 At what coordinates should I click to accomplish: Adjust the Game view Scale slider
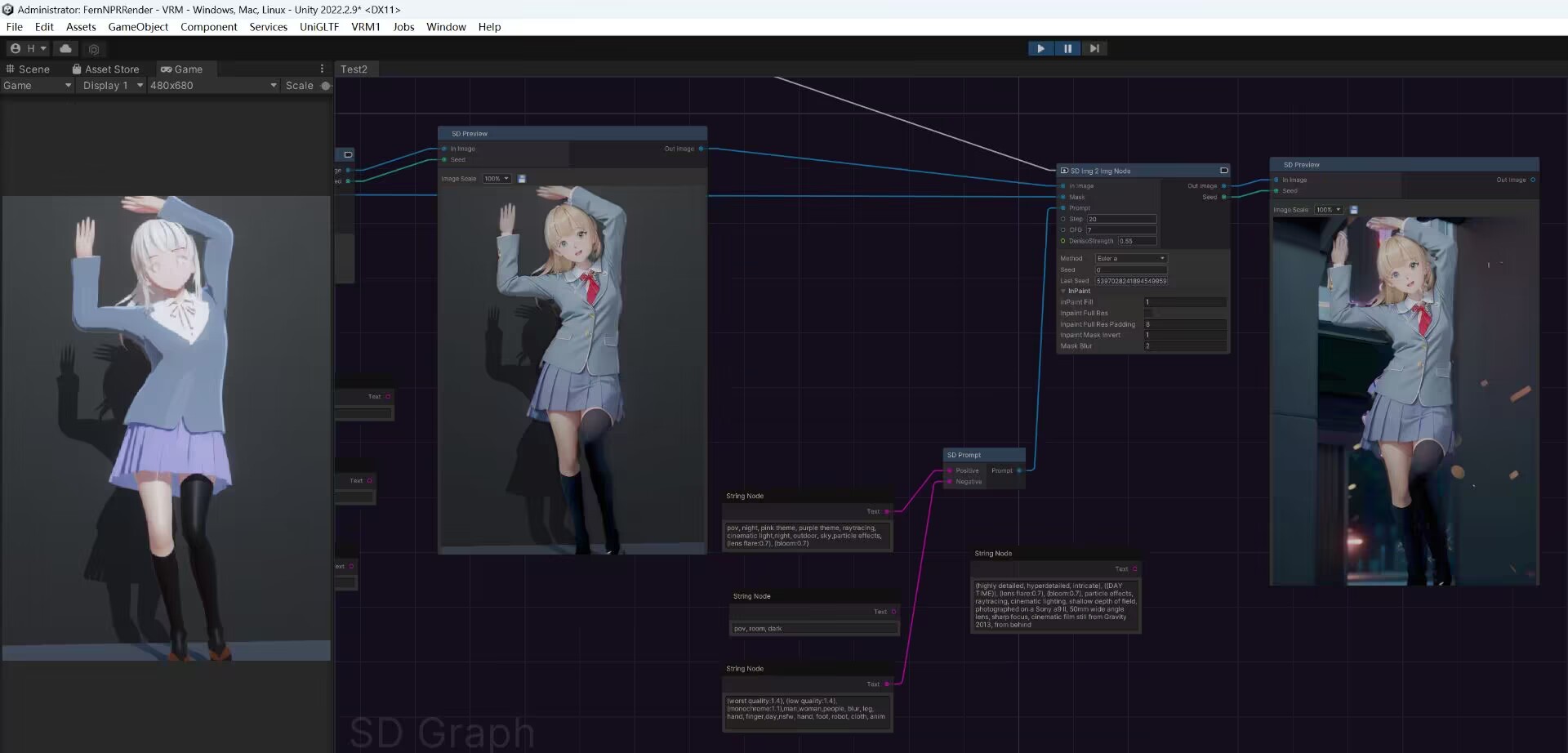[x=325, y=86]
